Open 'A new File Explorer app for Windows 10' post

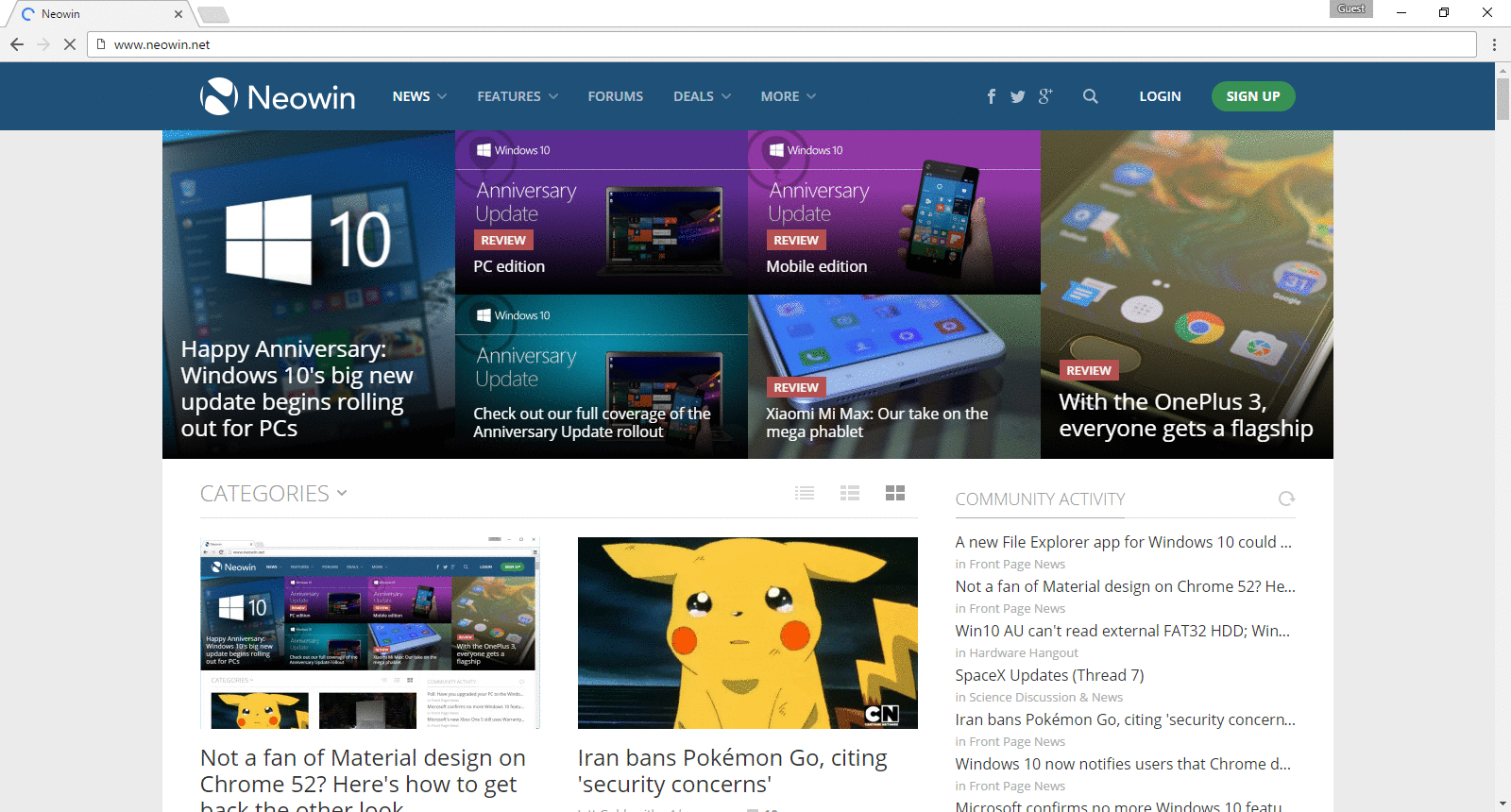1123,542
